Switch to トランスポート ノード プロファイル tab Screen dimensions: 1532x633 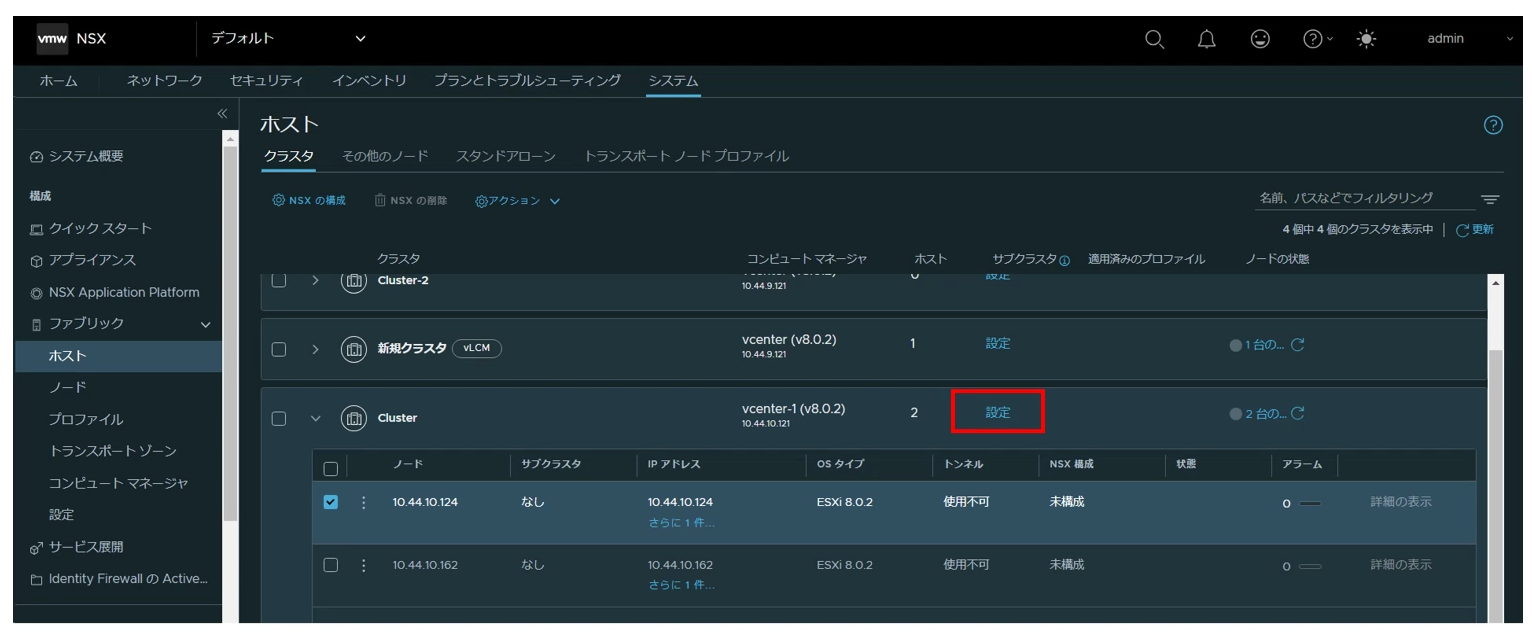686,156
